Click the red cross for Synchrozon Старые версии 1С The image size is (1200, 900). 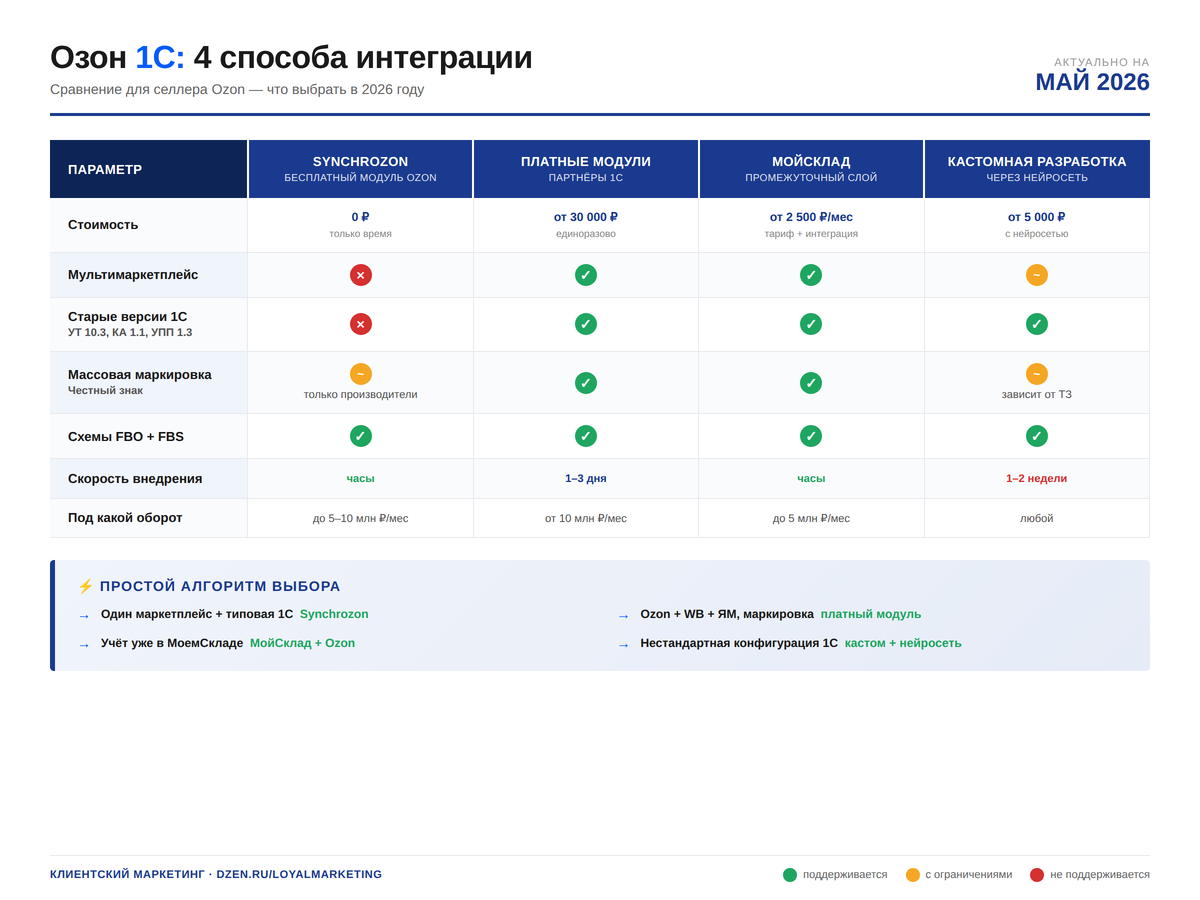click(x=361, y=324)
